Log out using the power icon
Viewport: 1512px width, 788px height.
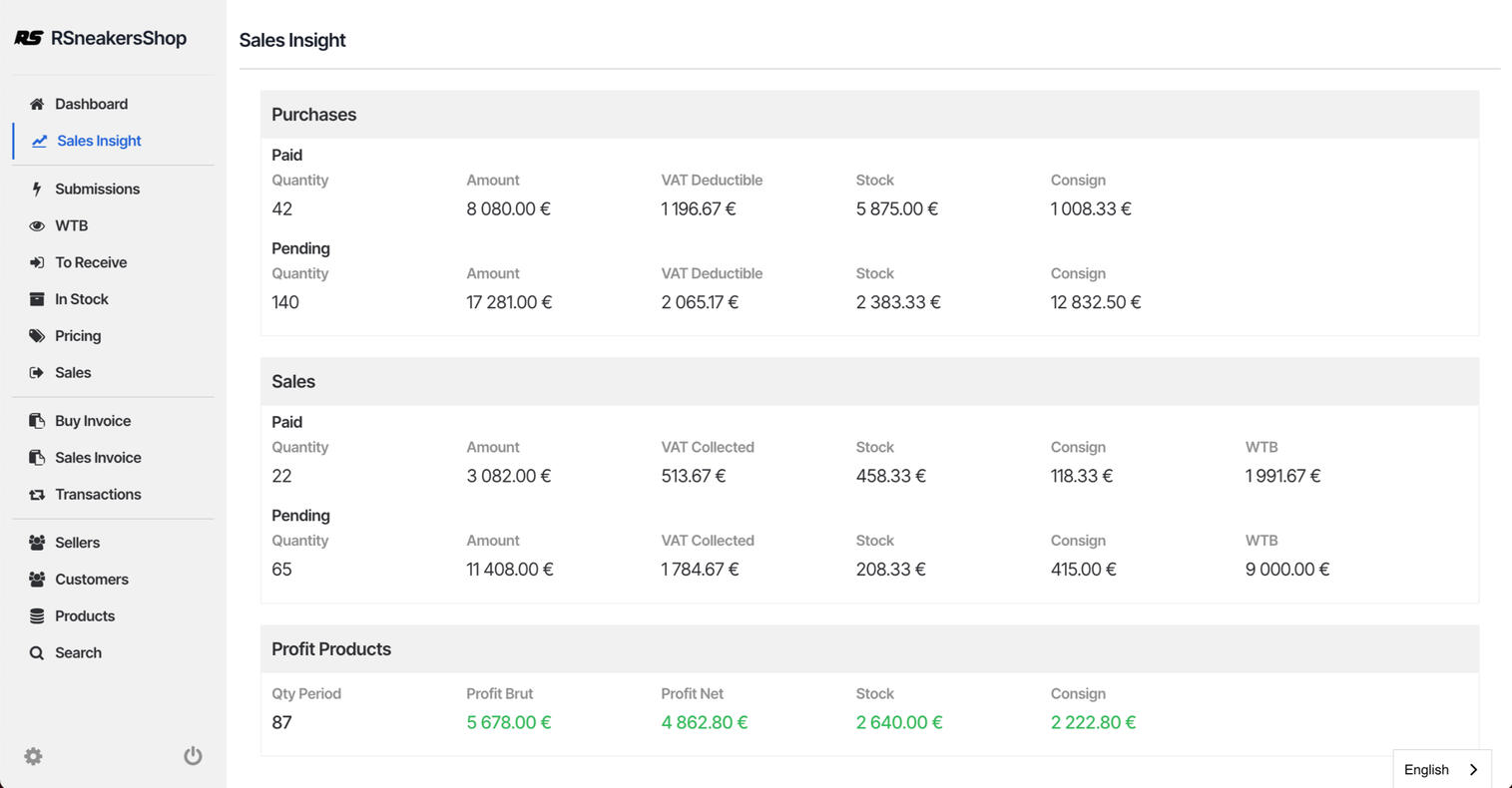pos(193,756)
